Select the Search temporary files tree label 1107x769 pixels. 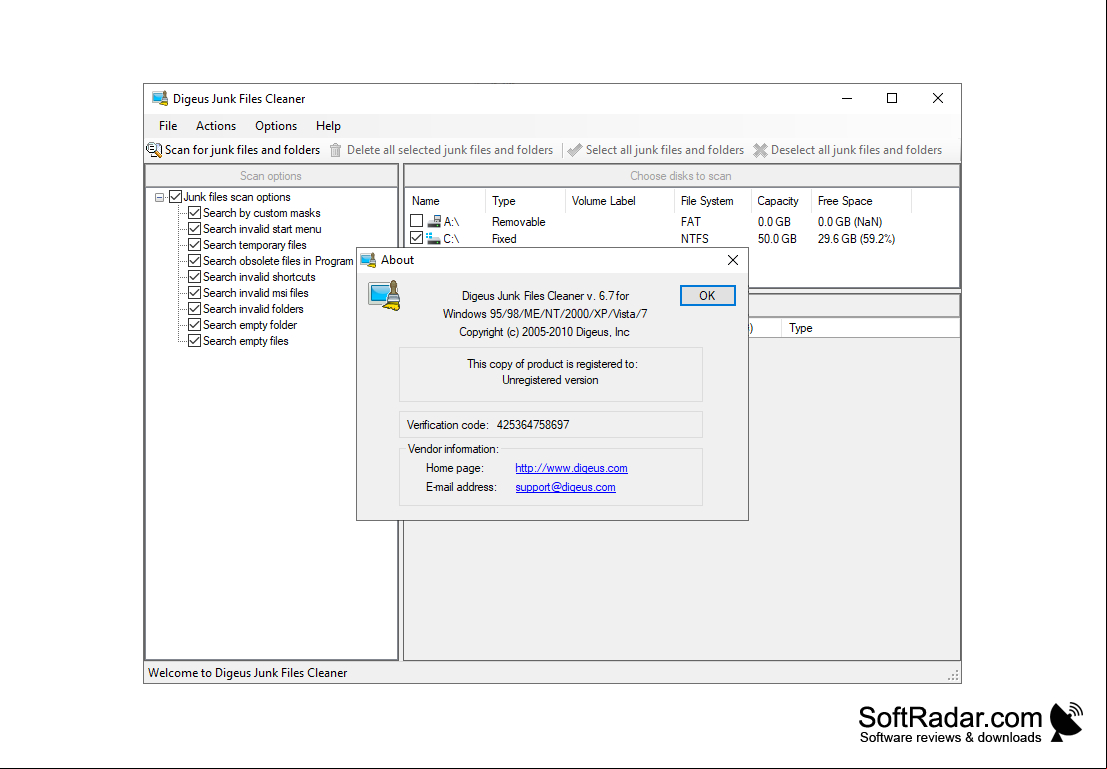(x=255, y=245)
